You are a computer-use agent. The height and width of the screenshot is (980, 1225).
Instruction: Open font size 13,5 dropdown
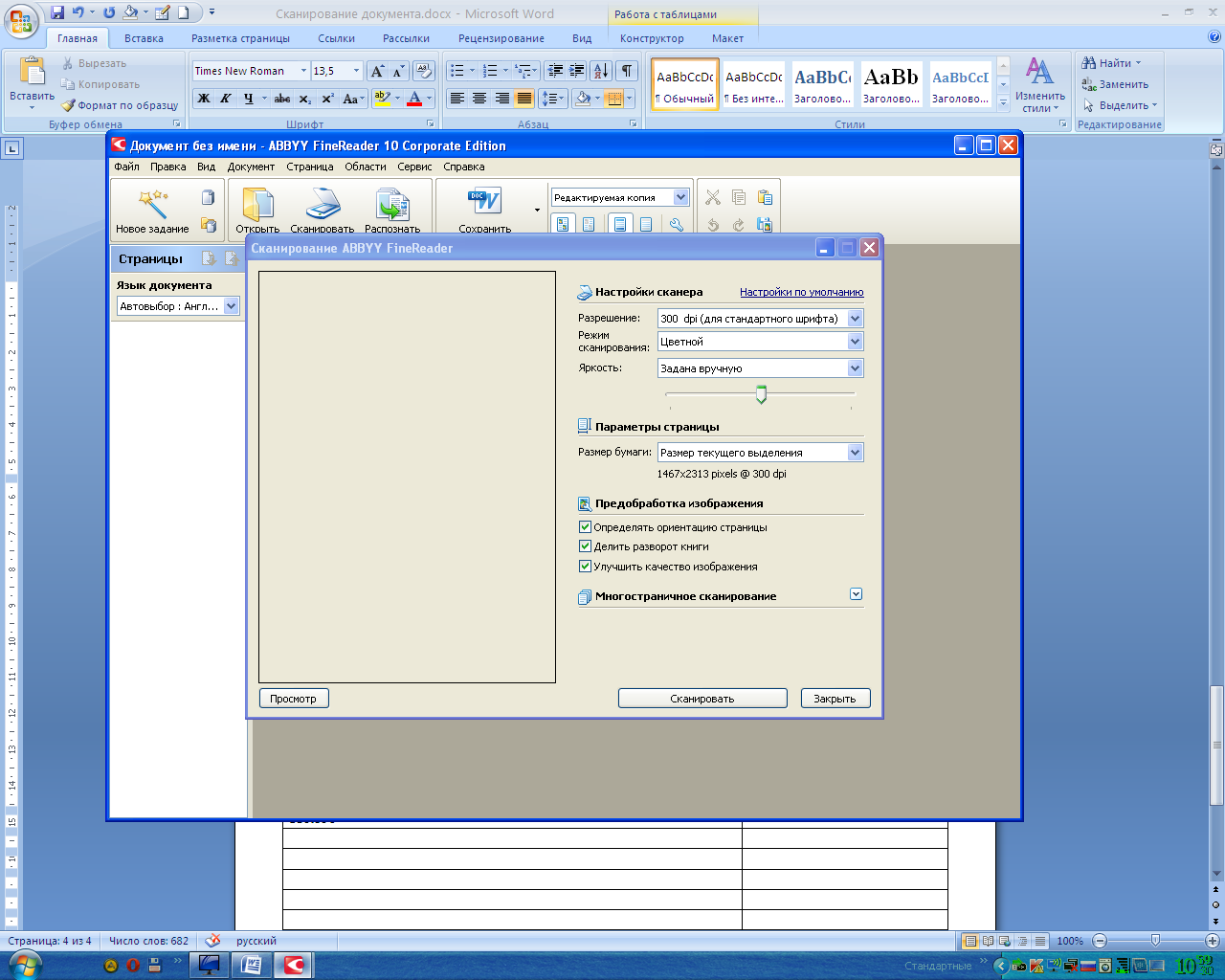pyautogui.click(x=356, y=71)
